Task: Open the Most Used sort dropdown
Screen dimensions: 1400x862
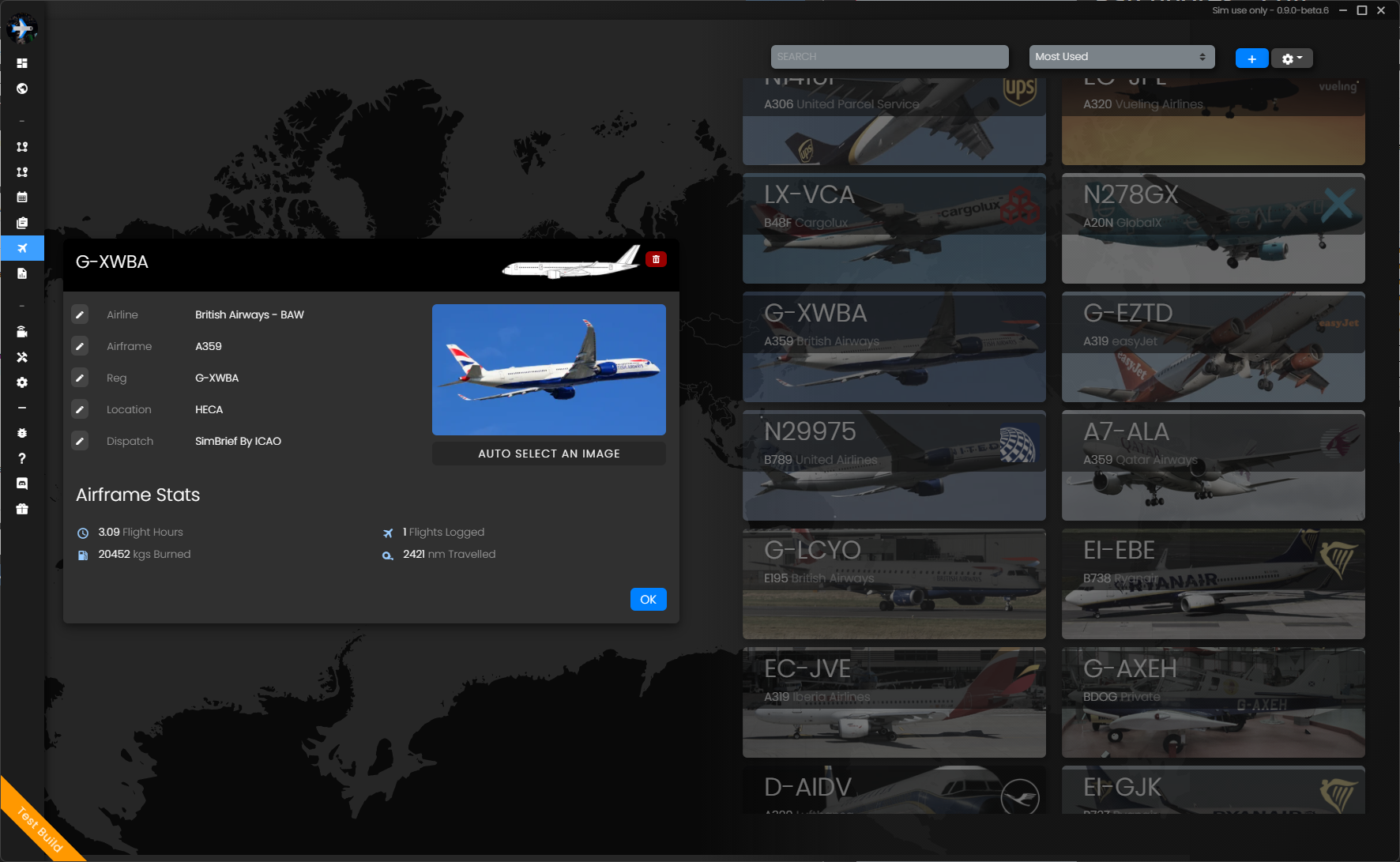Action: (x=1121, y=57)
